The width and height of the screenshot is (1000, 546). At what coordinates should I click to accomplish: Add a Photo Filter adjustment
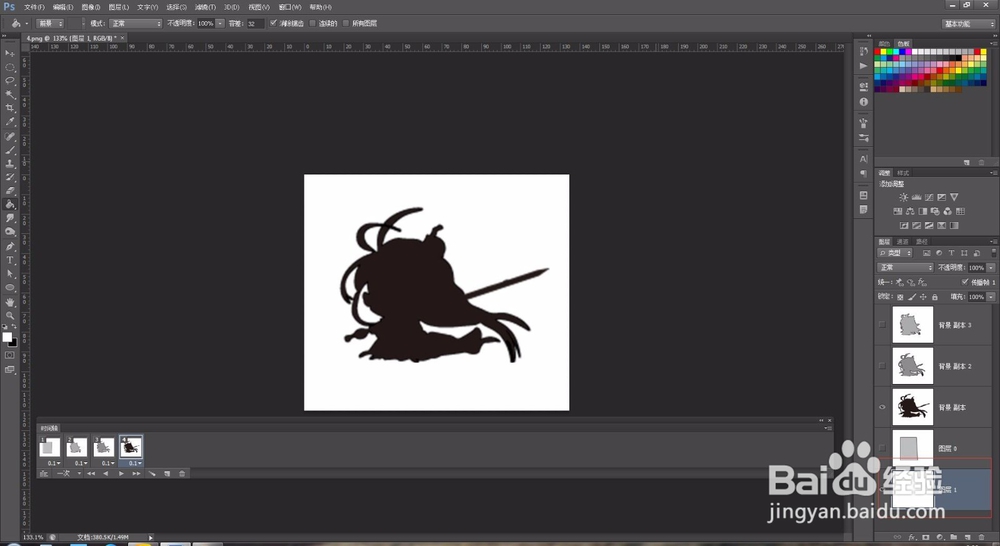[x=935, y=211]
